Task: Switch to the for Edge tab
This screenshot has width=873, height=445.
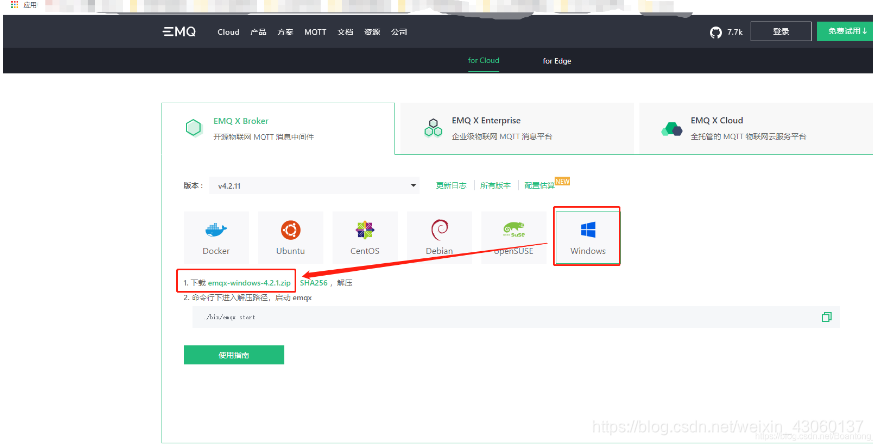Action: (x=557, y=61)
